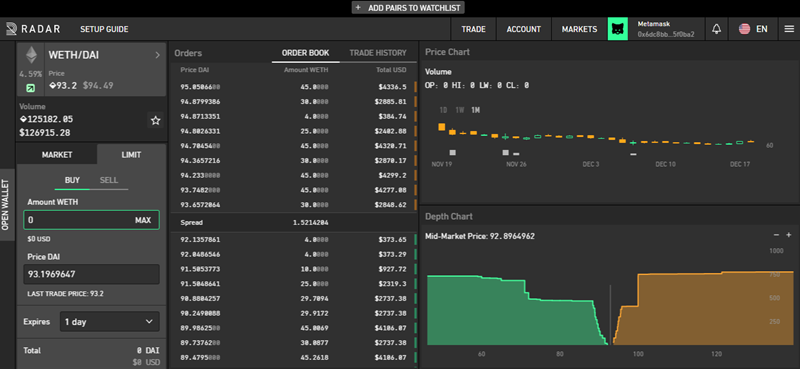Click Add Pairs to Watchlist button

408,8
